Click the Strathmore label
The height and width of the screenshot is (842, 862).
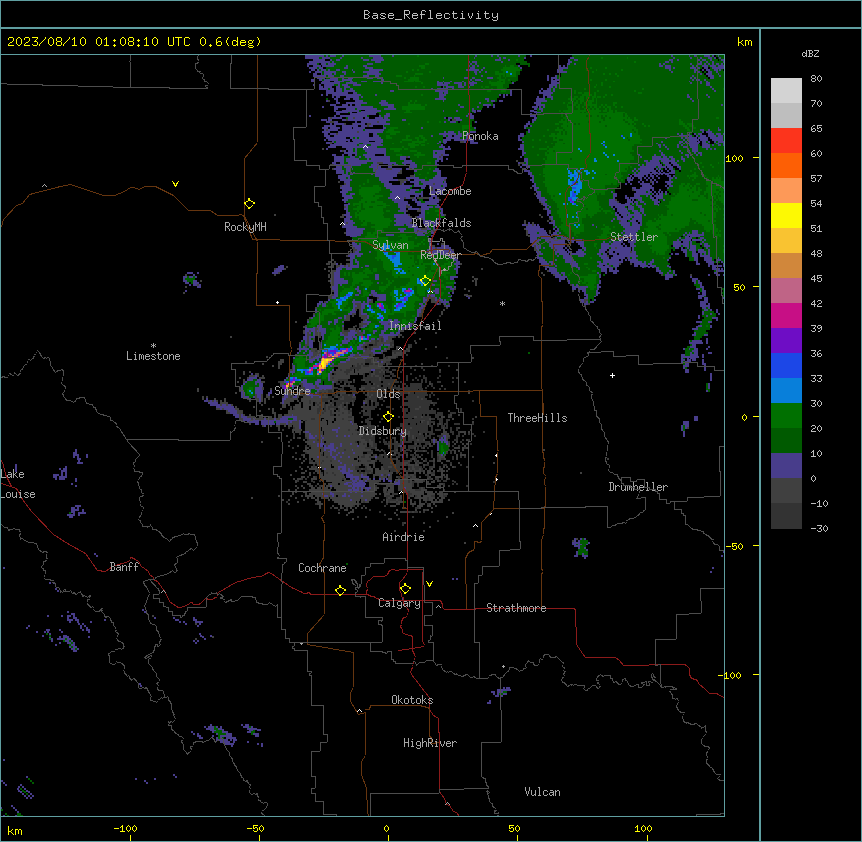[516, 608]
